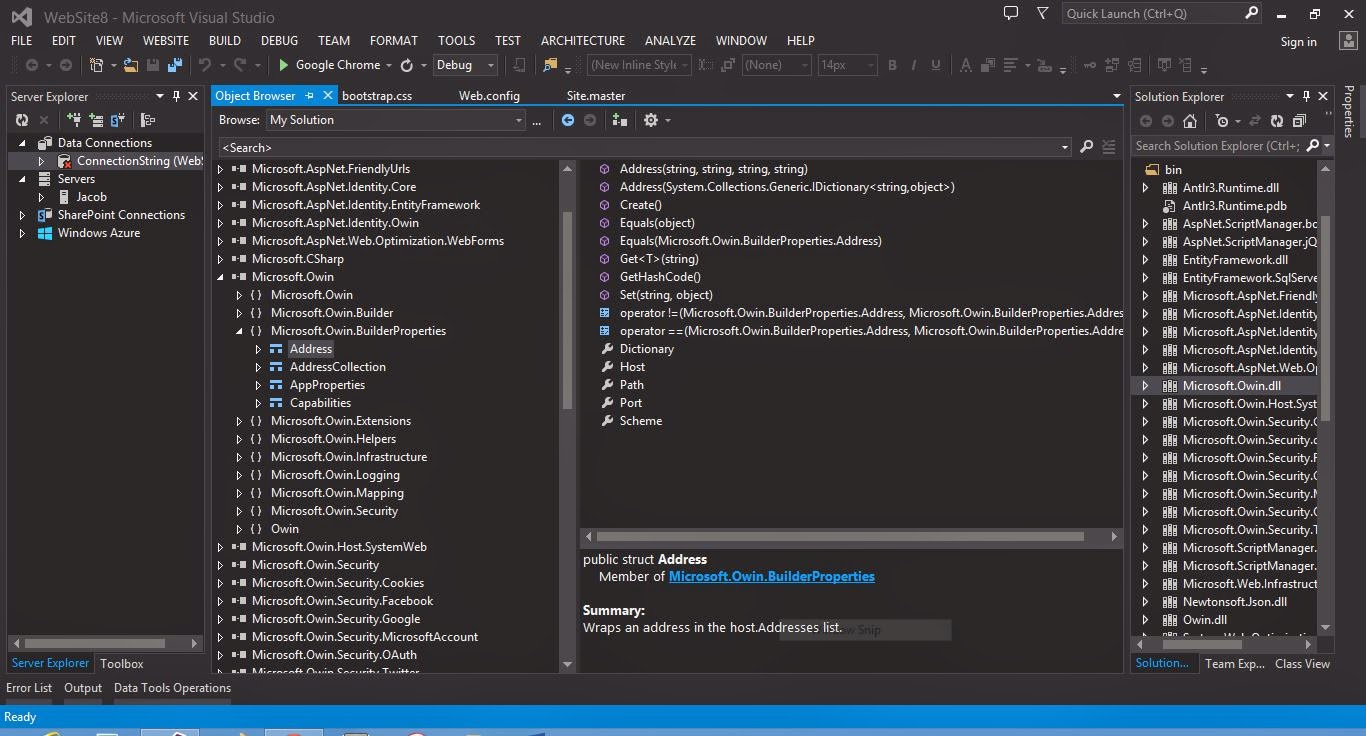Open the Browse My Solution dropdown
Viewport: 1366px width, 736px height.
(518, 119)
